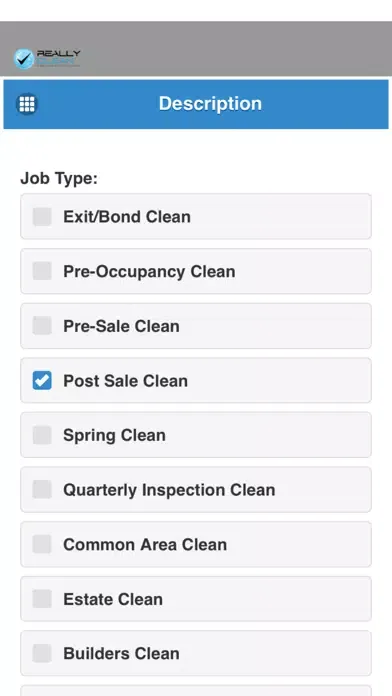
Task: Select the Estate Clean checkbox
Action: click(x=42, y=599)
